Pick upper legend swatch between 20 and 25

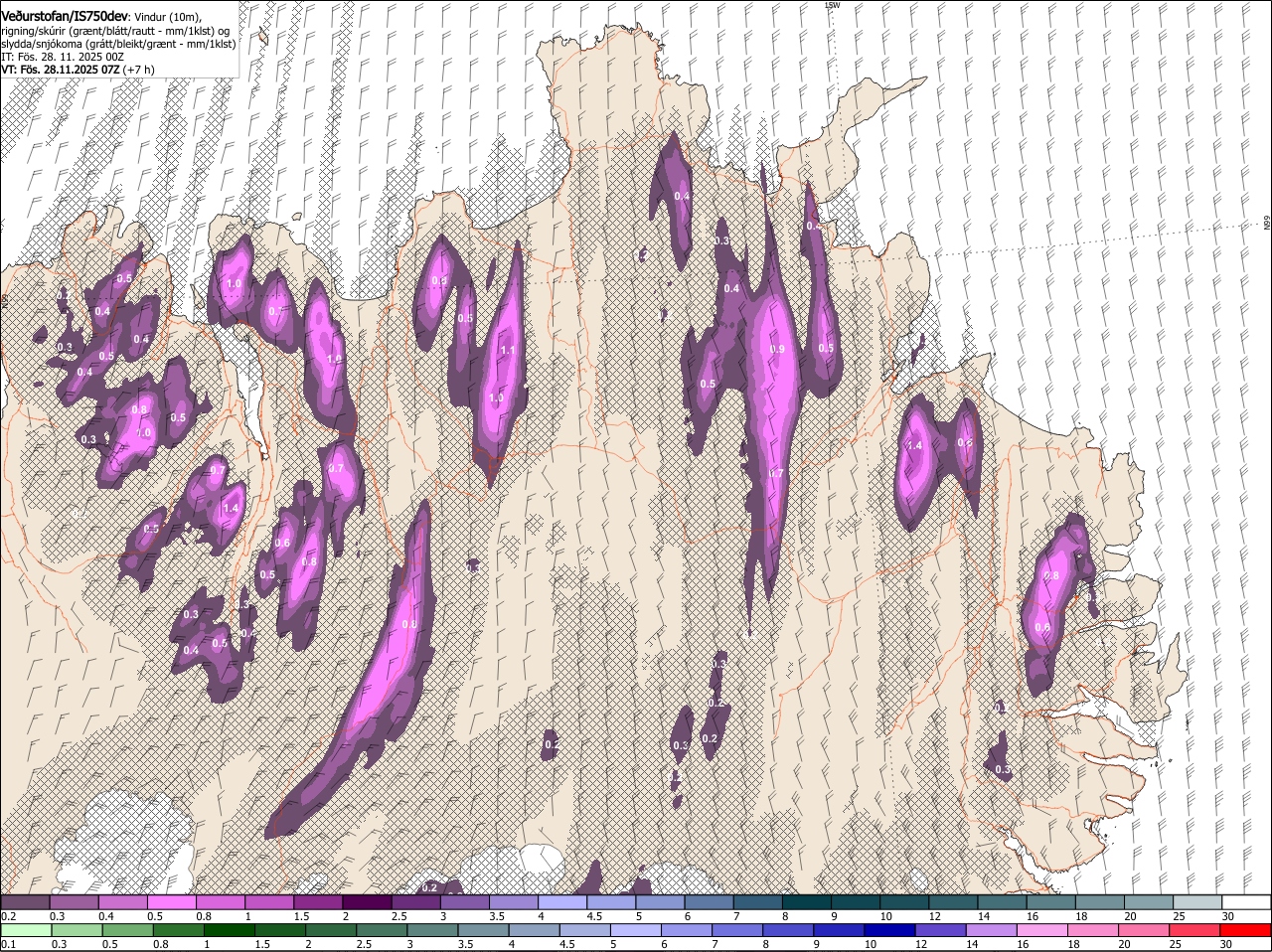click(x=1149, y=902)
